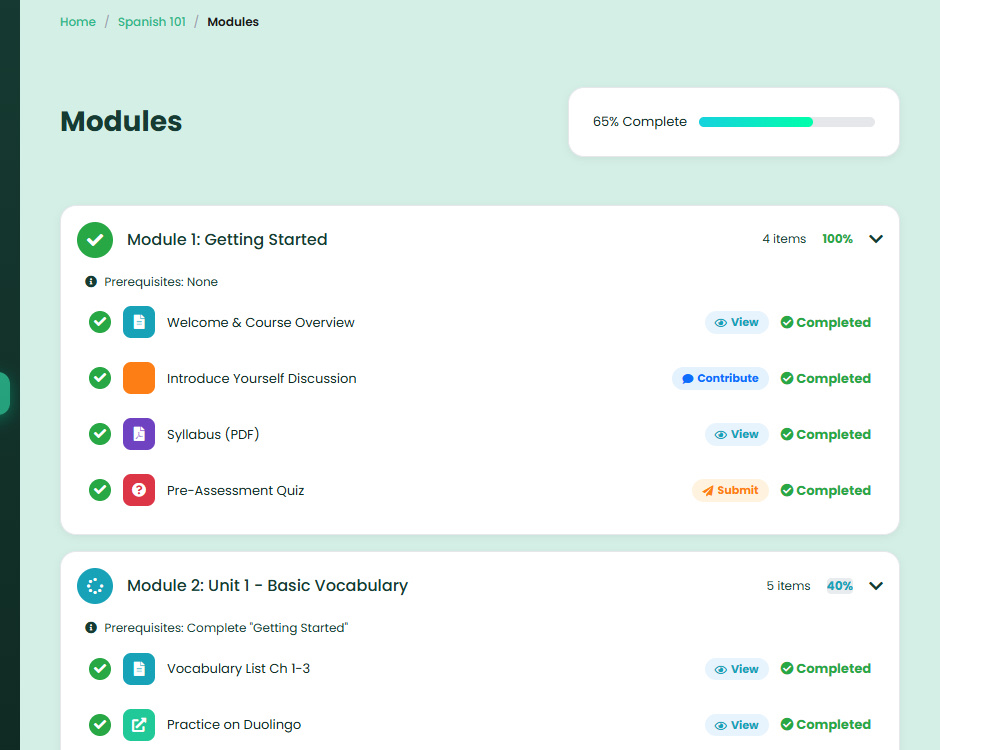Collapse Module 1: Getting Started using its chevron
This screenshot has height=750, width=1000.
coord(876,239)
